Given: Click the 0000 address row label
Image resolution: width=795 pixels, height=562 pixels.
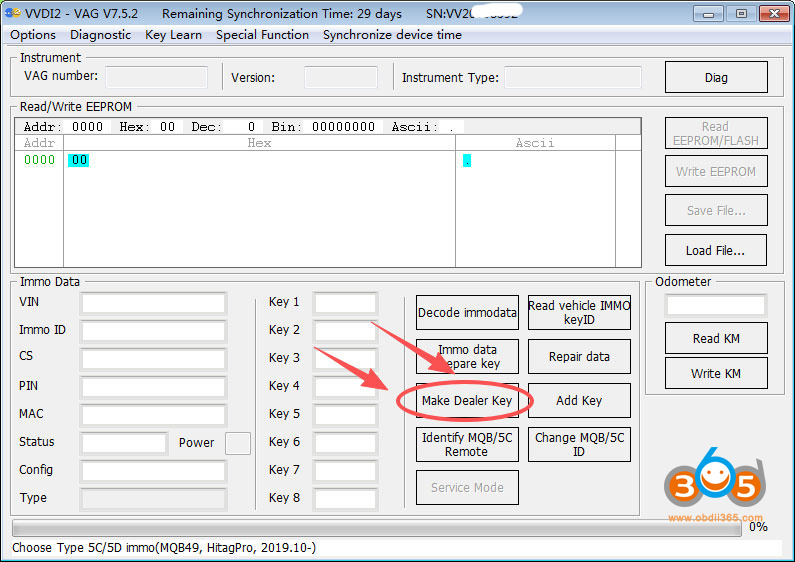Looking at the screenshot, I should coord(40,160).
